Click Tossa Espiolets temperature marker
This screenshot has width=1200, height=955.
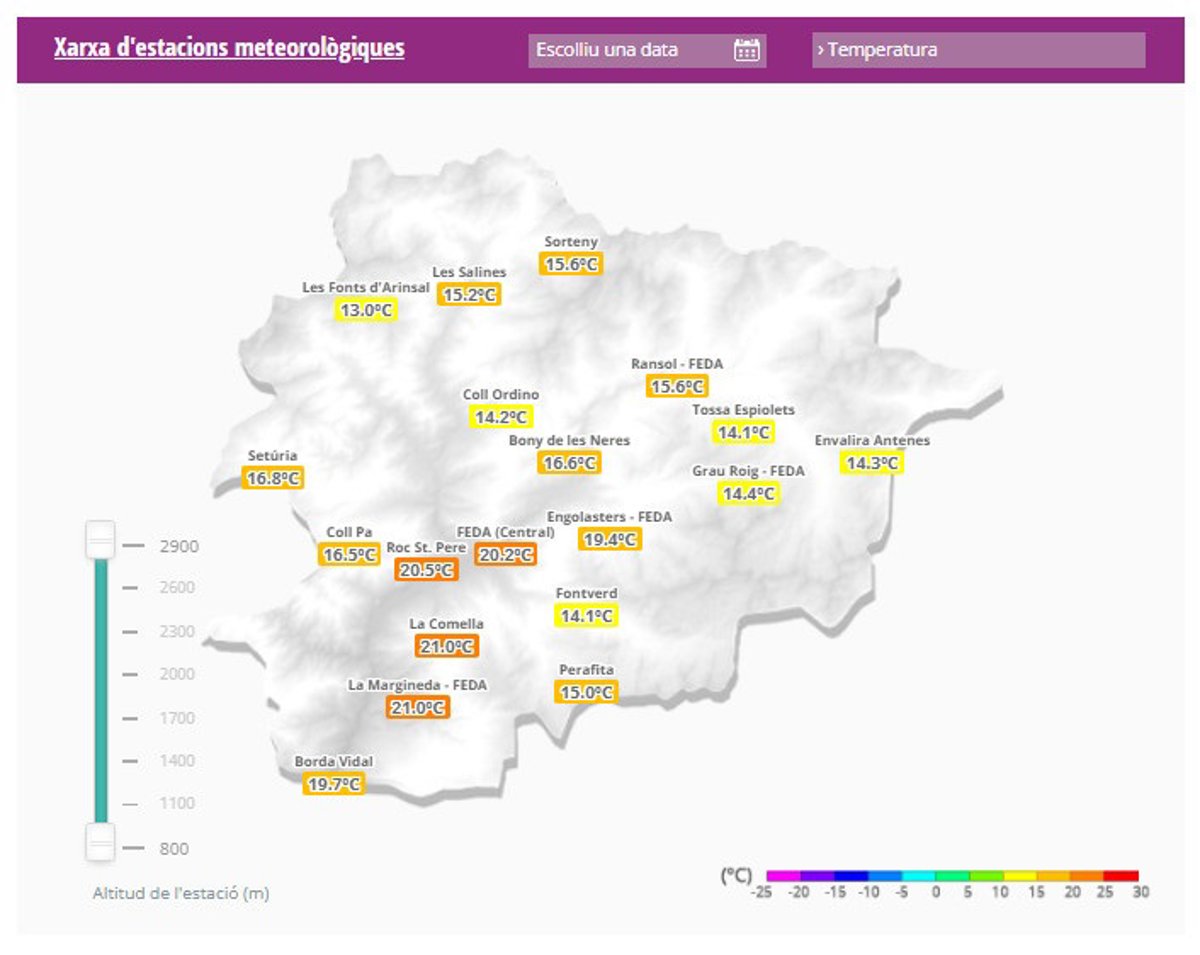click(x=743, y=432)
